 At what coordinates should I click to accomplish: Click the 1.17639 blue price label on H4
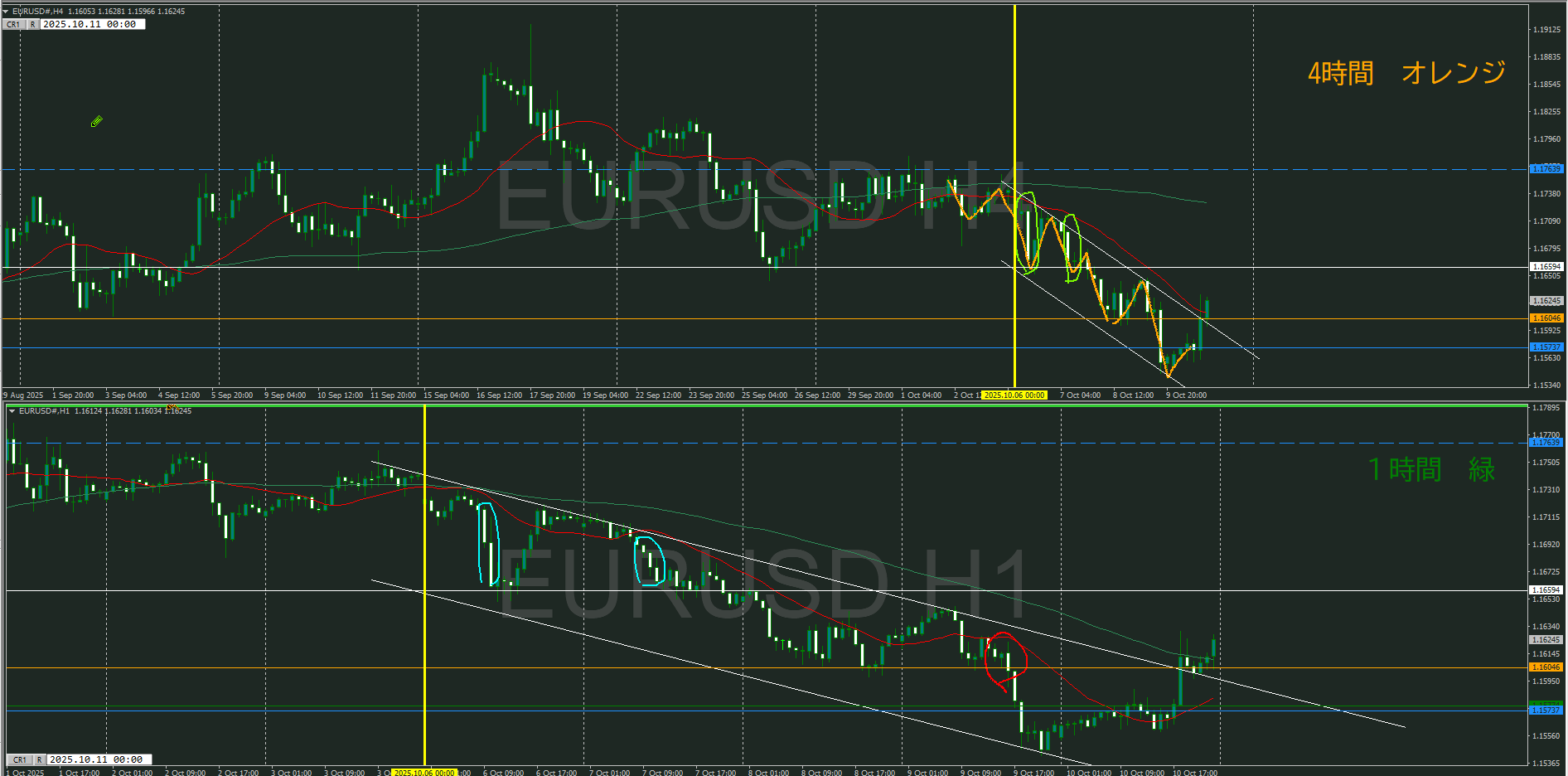(1546, 169)
